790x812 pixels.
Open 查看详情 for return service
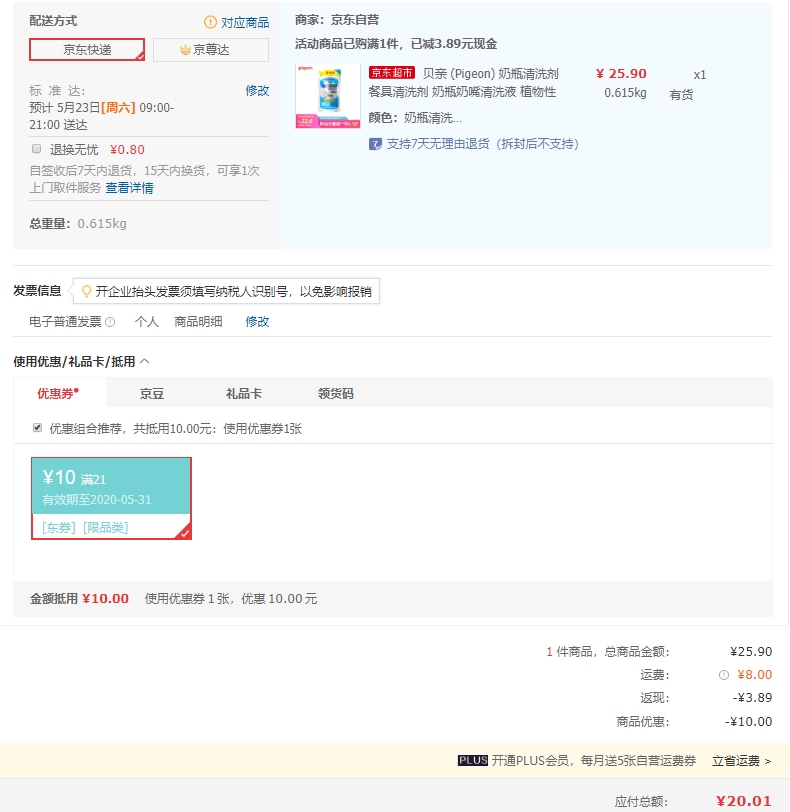129,188
